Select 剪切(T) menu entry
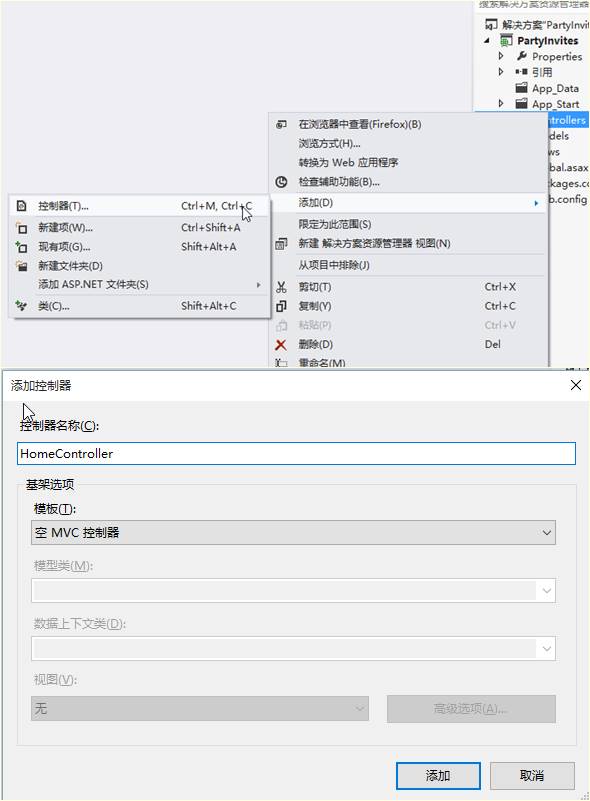 point(409,287)
